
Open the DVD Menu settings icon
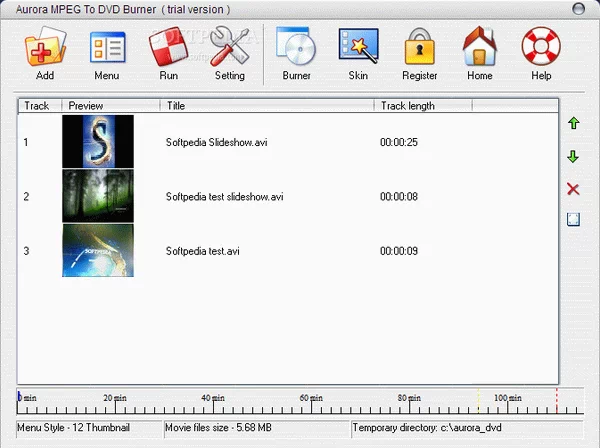pyautogui.click(x=107, y=48)
